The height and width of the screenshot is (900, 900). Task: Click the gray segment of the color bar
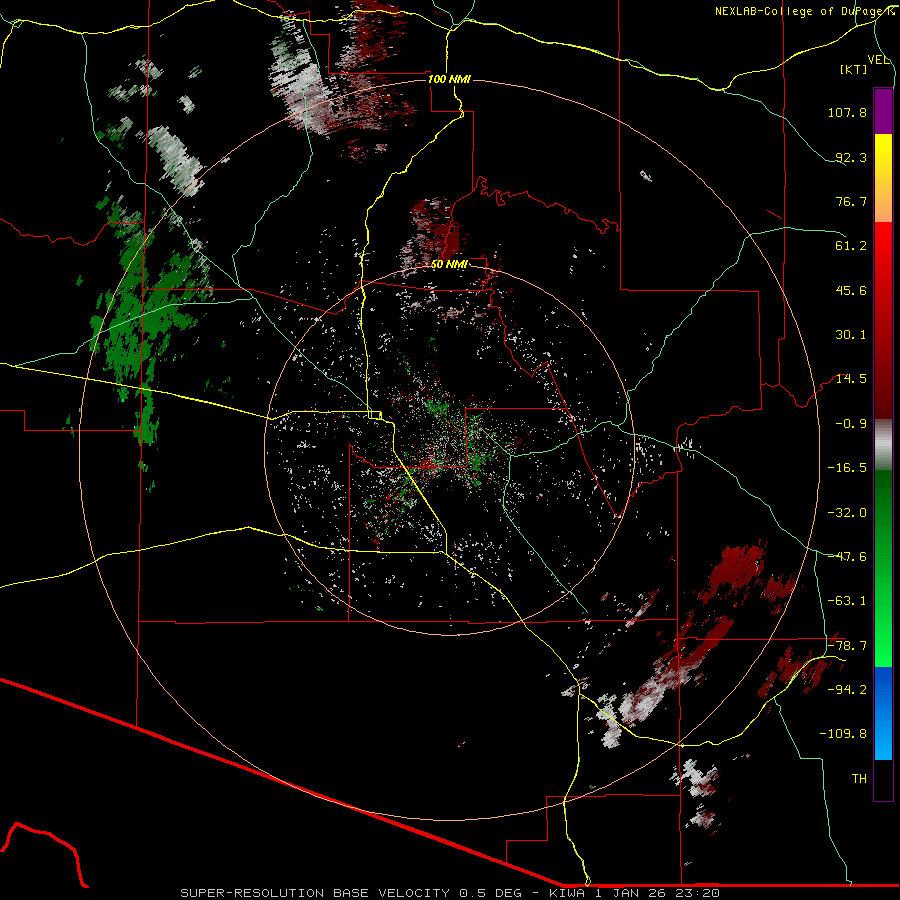pyautogui.click(x=883, y=445)
